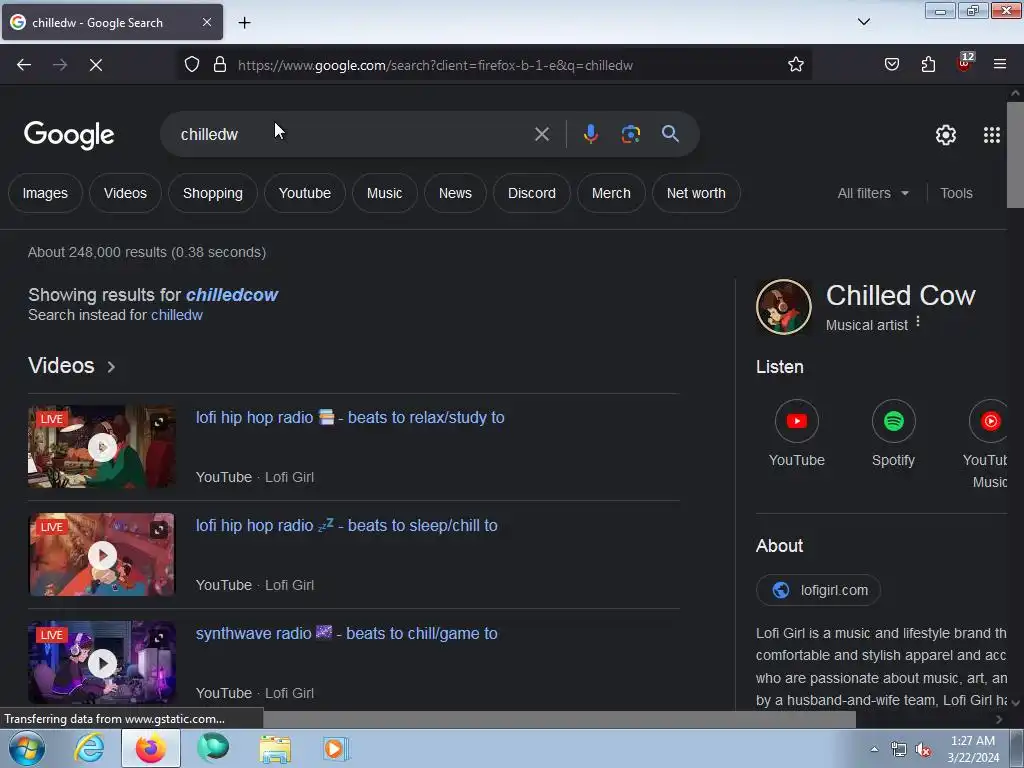
Task: Open the Firefox extensions puzzle icon
Action: [x=928, y=65]
